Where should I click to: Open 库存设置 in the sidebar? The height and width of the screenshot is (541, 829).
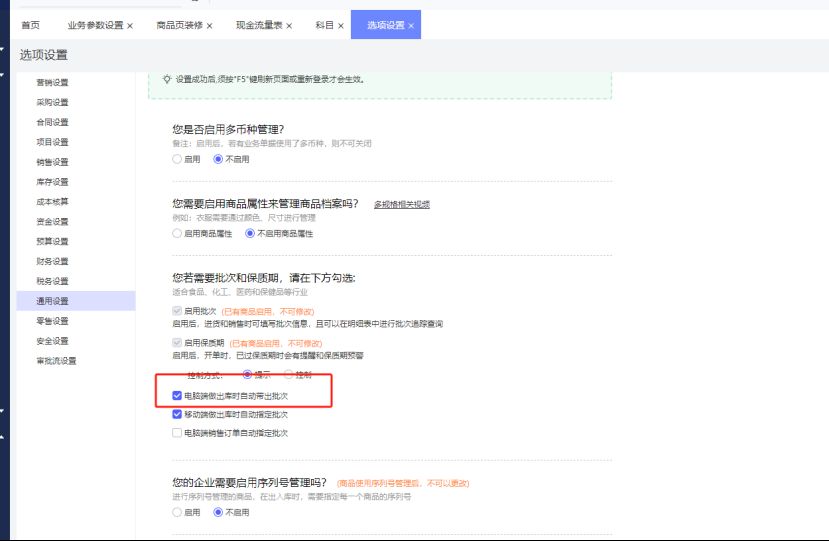coord(52,182)
